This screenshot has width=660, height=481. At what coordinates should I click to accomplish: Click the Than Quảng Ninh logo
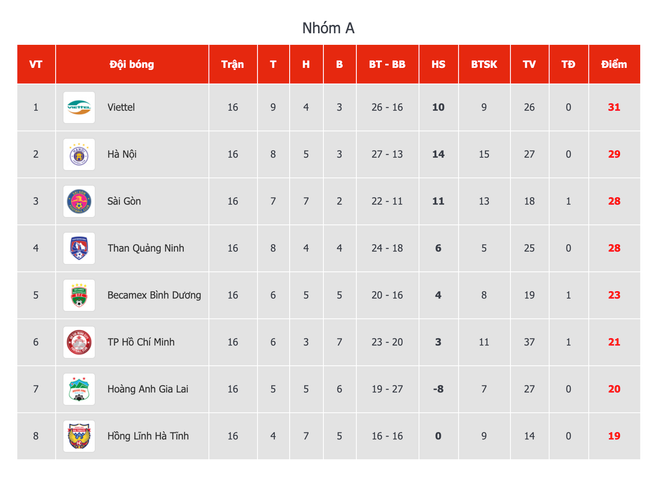[79, 248]
